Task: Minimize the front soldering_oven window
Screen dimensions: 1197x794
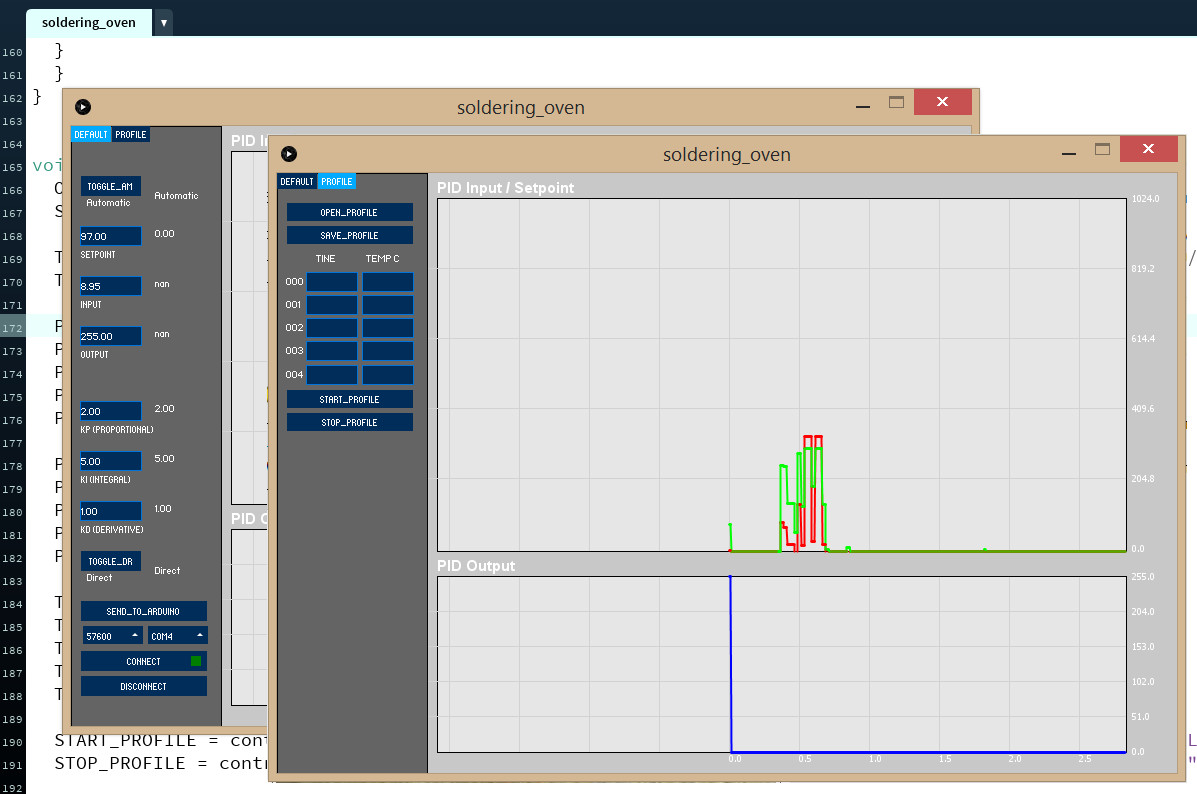Action: 1069,150
